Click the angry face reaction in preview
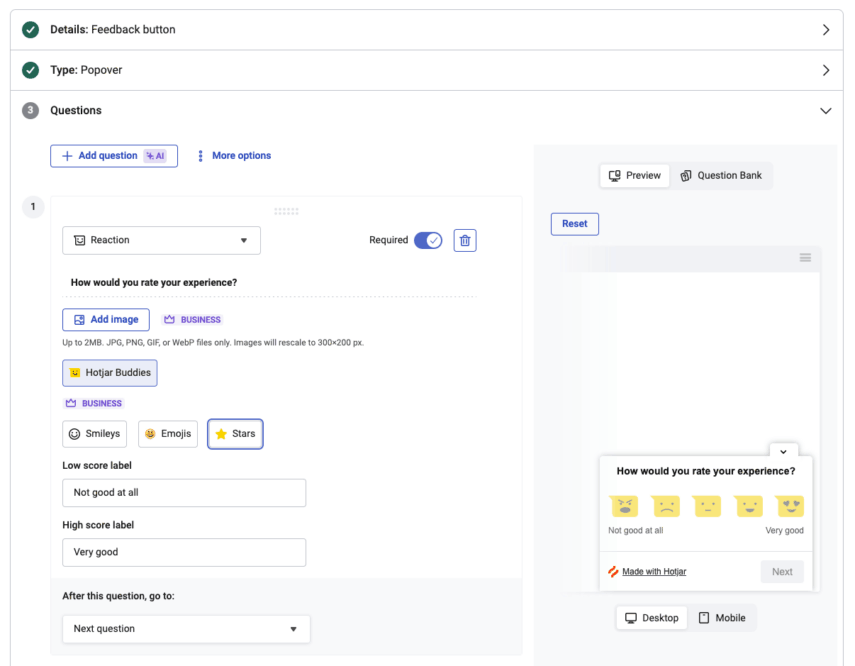 click(624, 506)
